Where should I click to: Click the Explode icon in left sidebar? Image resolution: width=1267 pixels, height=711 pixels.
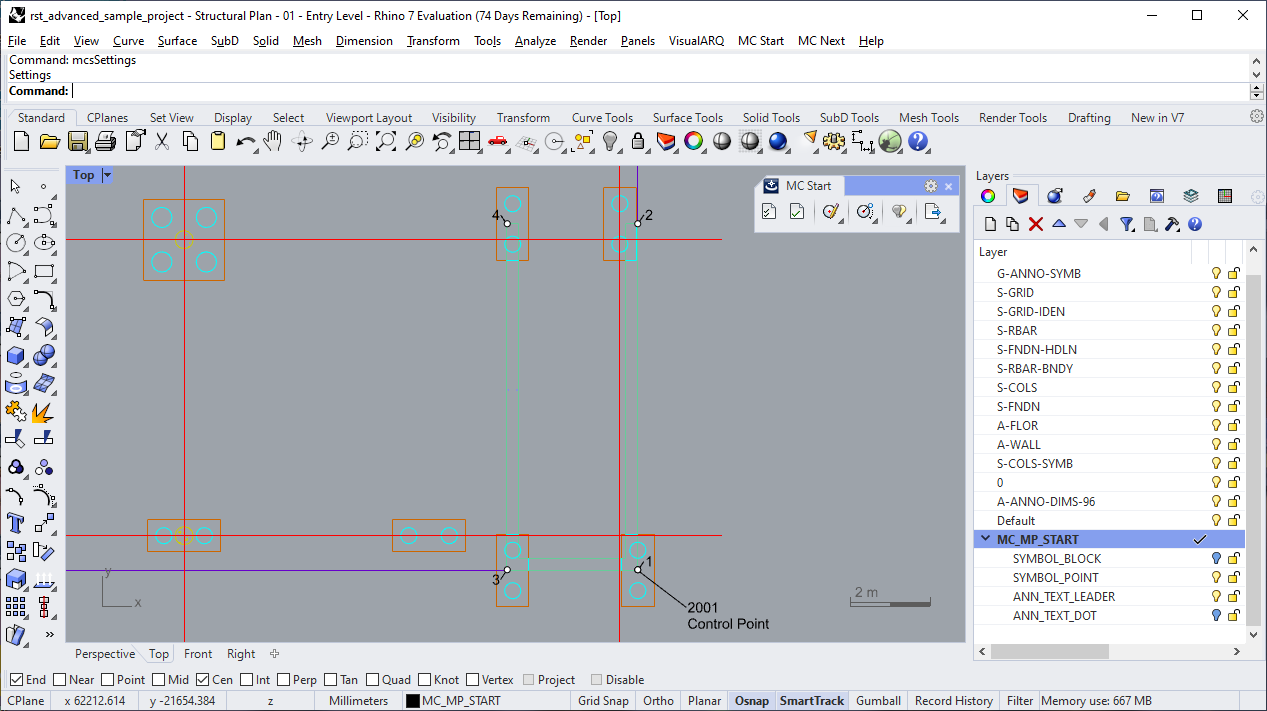click(x=44, y=411)
